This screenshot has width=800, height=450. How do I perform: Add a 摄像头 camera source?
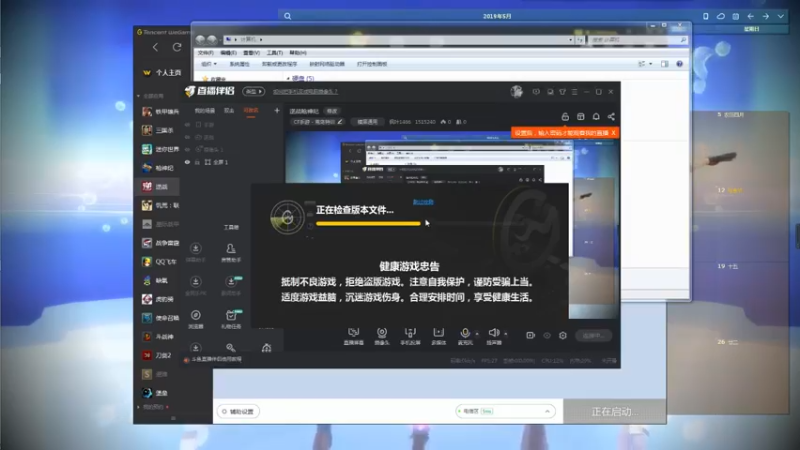coord(382,336)
